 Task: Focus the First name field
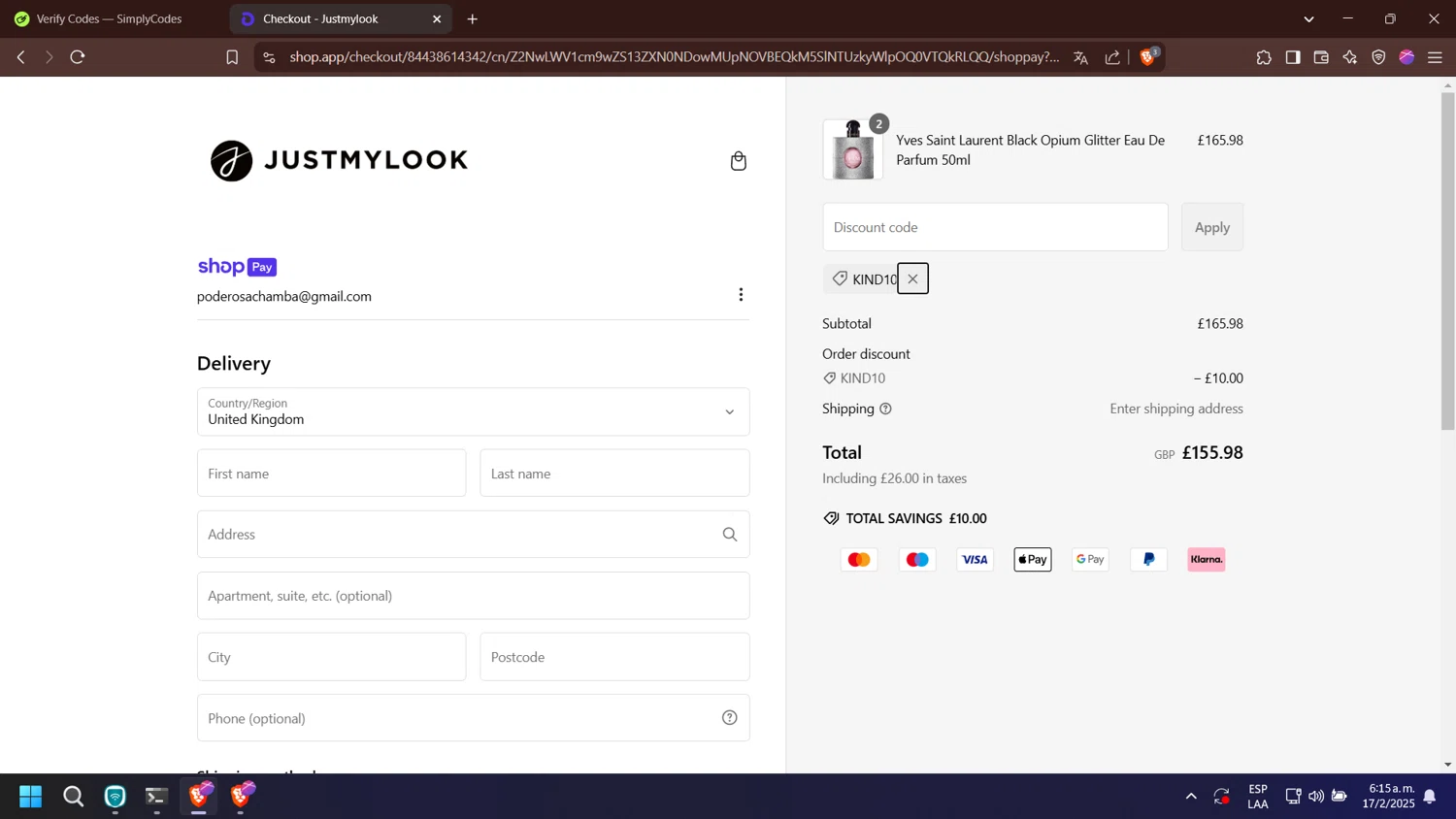point(332,474)
